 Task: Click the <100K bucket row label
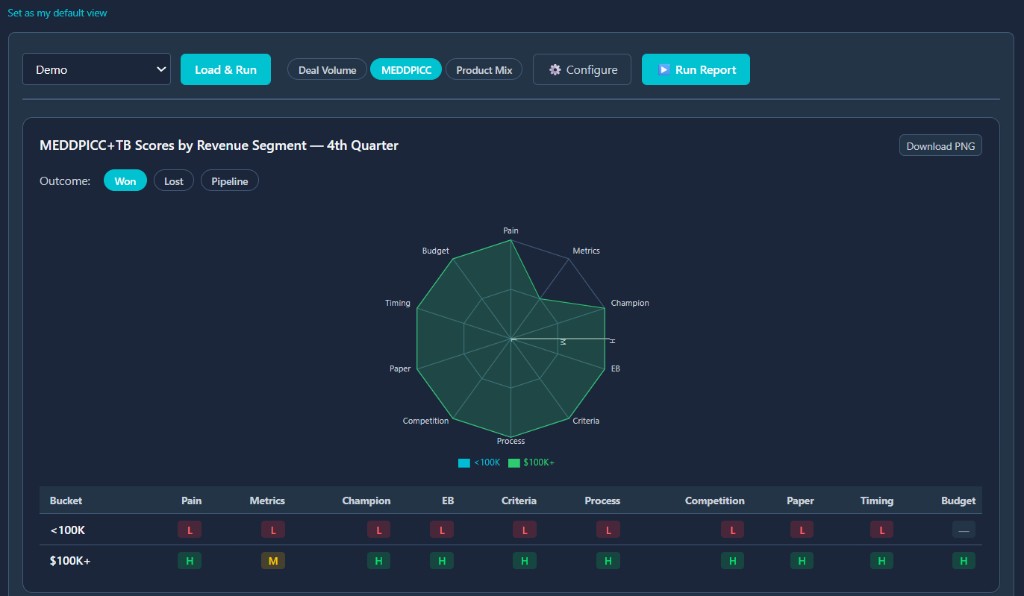(x=68, y=530)
